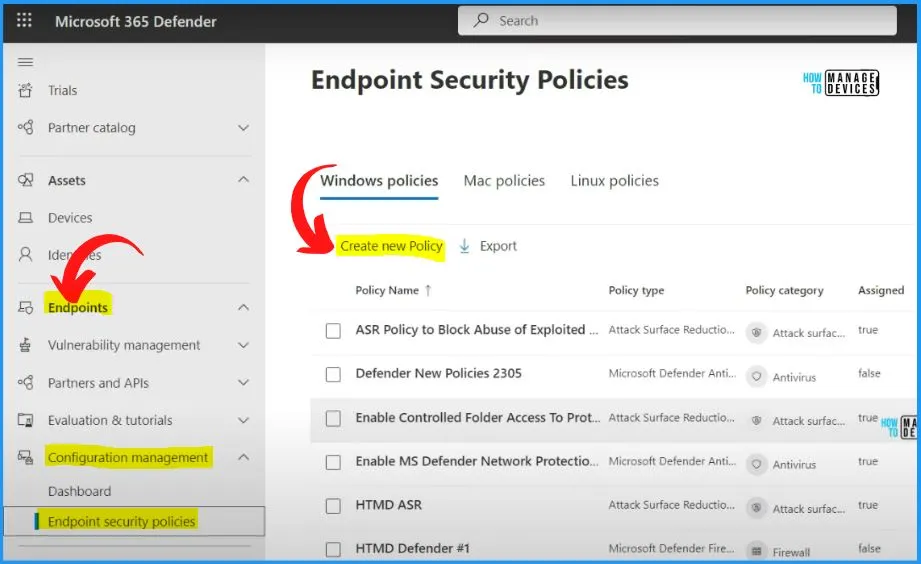Collapse navigation with the hamburger menu icon

point(25,62)
